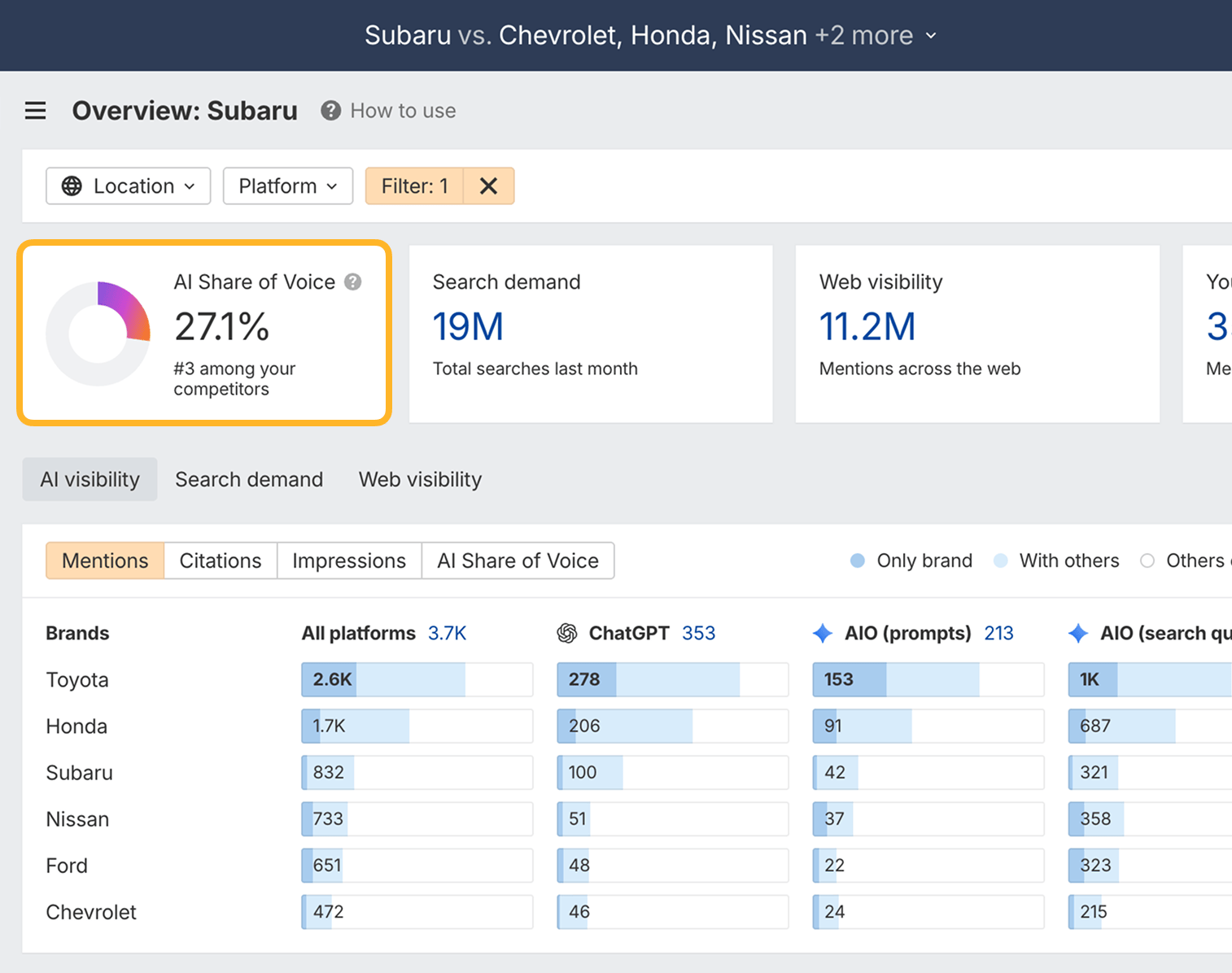The height and width of the screenshot is (973, 1232).
Task: Select the Ford brand row label
Action: (67, 865)
